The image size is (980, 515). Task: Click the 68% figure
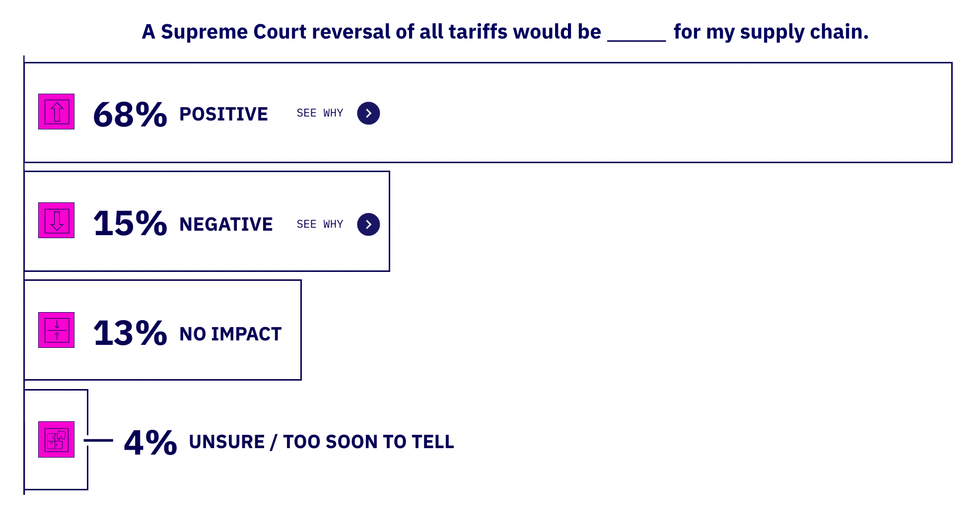pos(129,114)
